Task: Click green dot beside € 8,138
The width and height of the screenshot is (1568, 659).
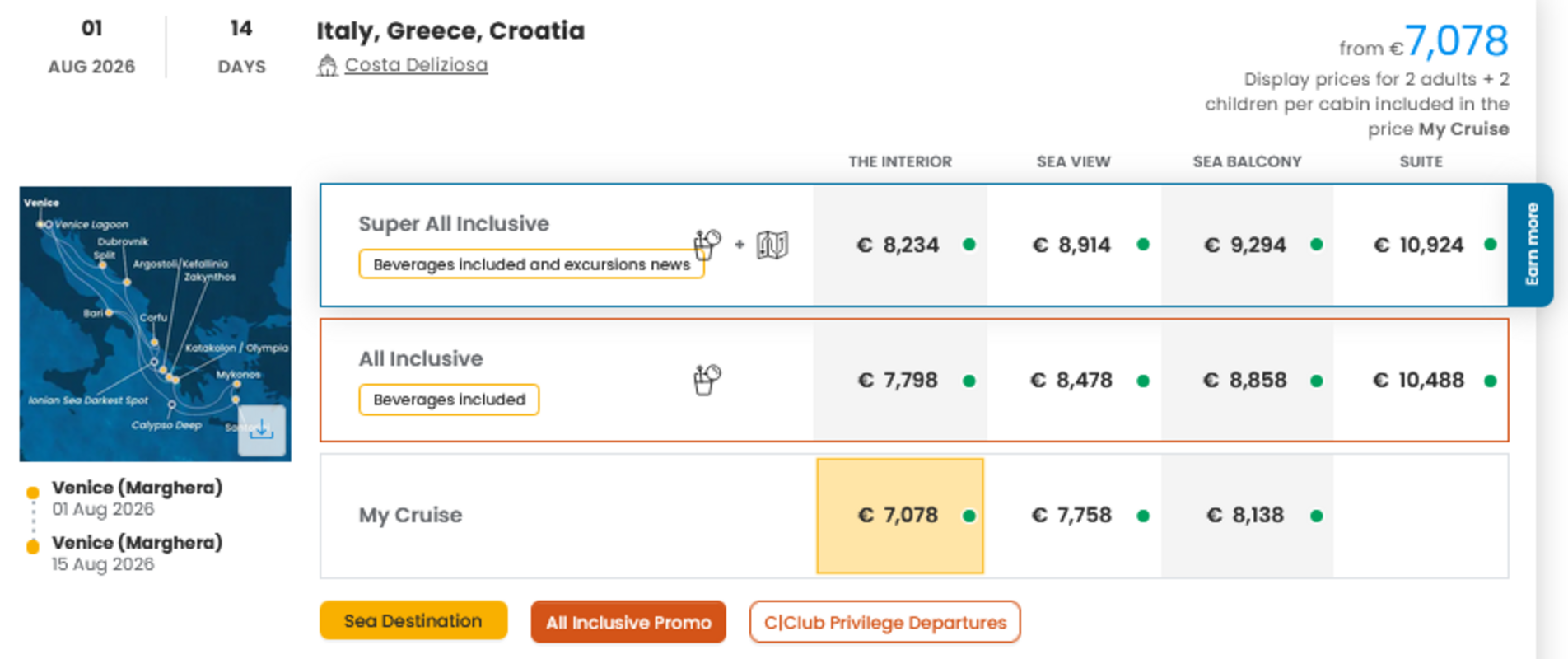Action: pyautogui.click(x=1316, y=516)
